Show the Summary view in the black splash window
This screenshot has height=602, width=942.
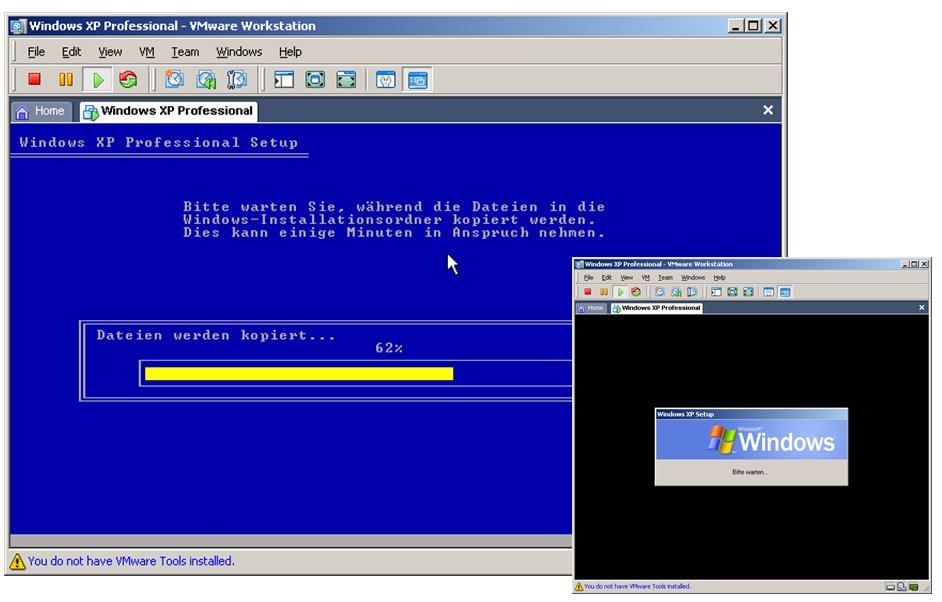pyautogui.click(x=768, y=292)
